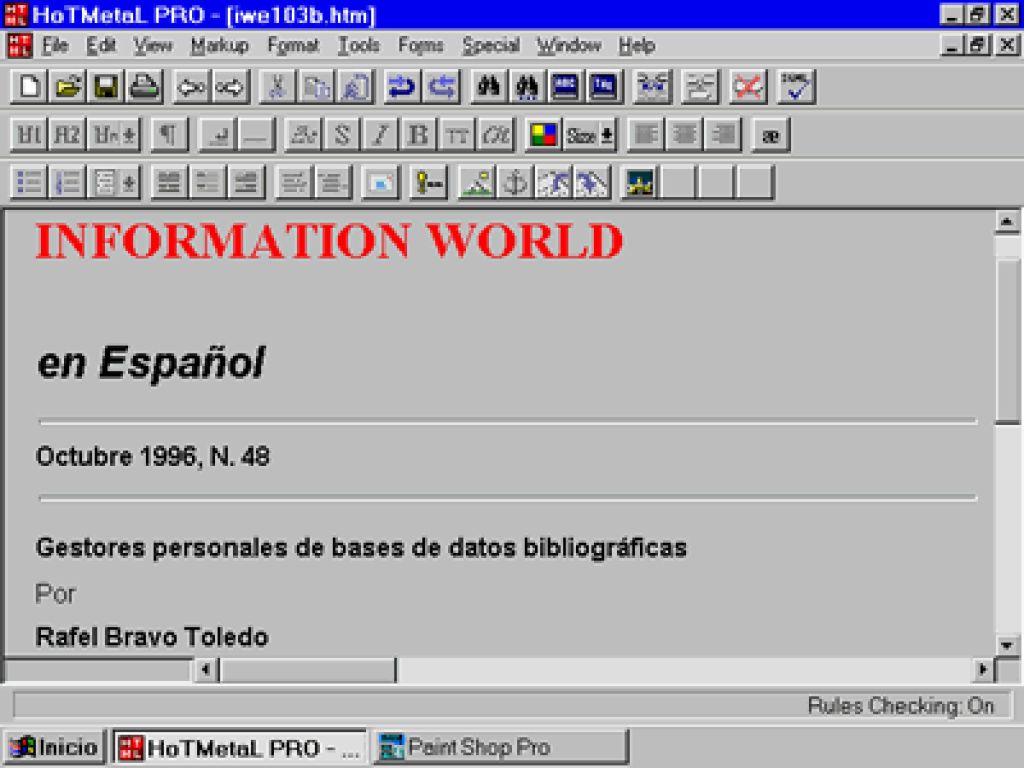Go back with the left arrow icon
1024x768 pixels.
(191, 87)
